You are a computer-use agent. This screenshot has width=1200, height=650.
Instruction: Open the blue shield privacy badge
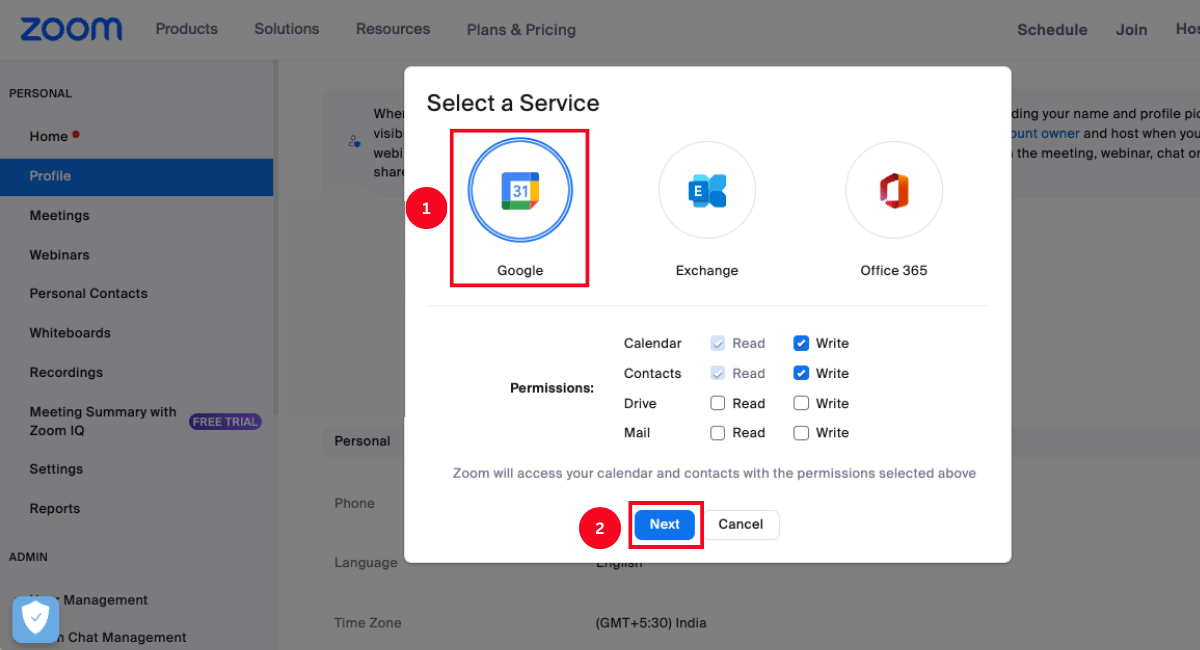[35, 619]
